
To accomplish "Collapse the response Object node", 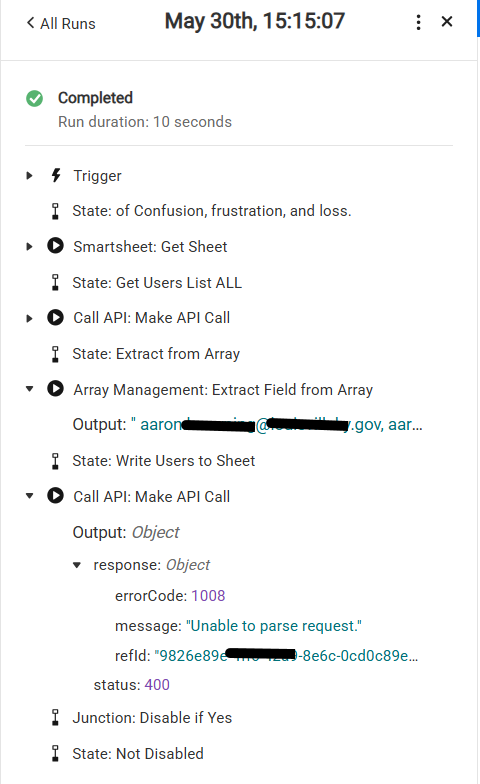I will coord(76,566).
